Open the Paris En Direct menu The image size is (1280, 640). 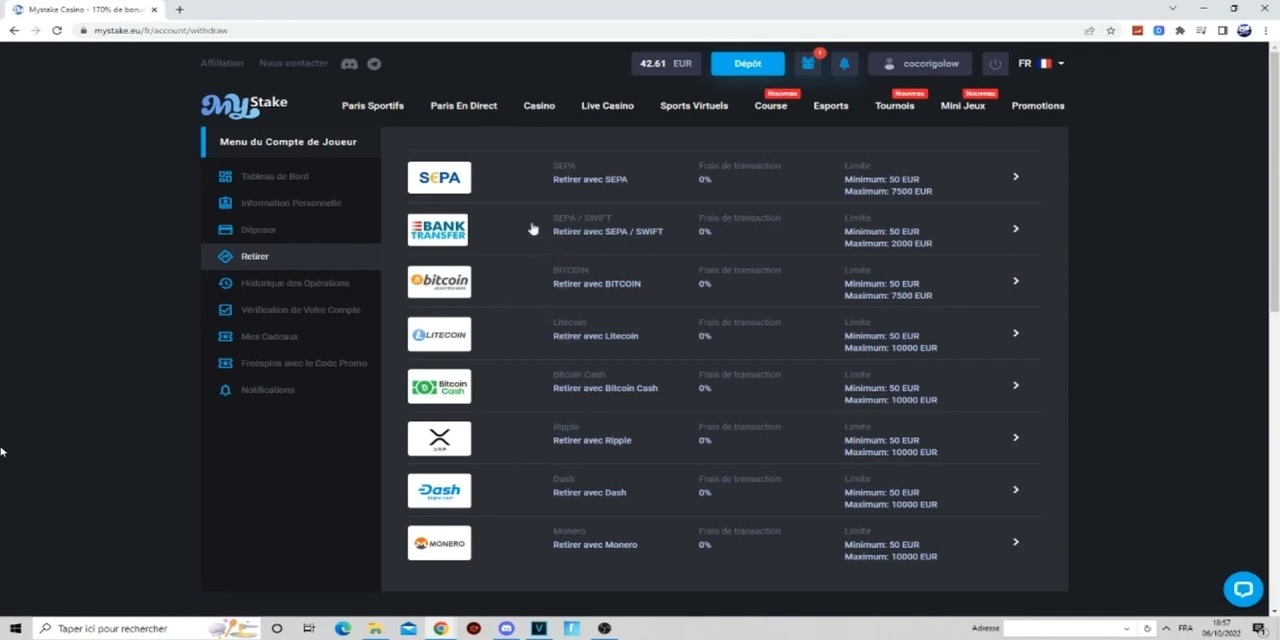tap(464, 106)
